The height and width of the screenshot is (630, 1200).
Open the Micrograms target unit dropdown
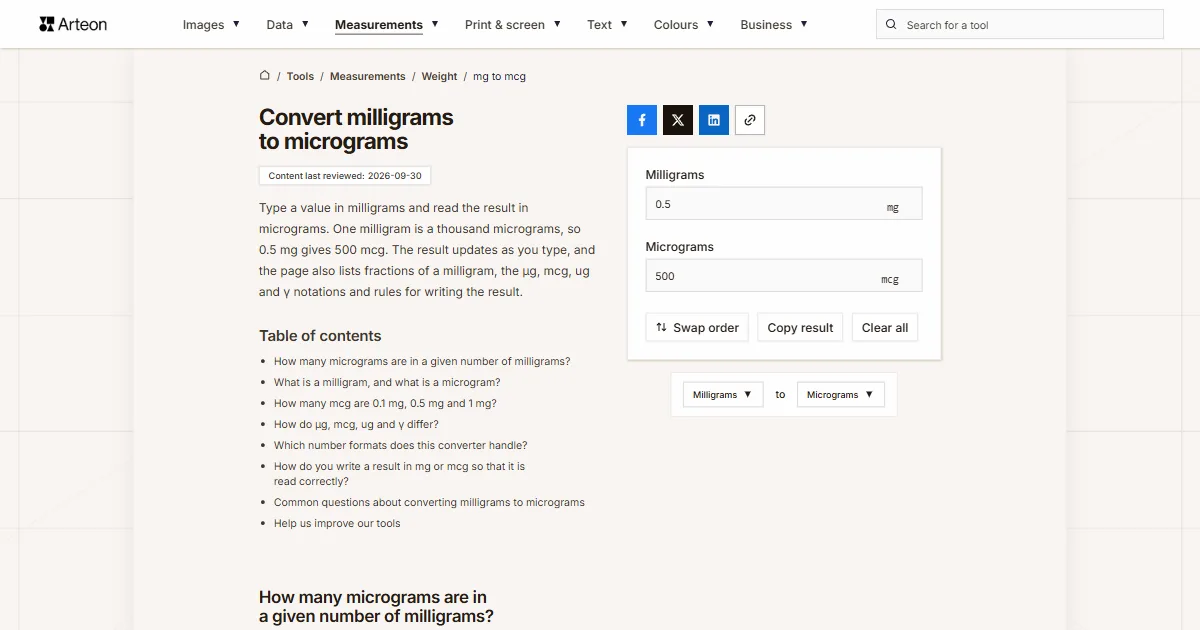(840, 395)
